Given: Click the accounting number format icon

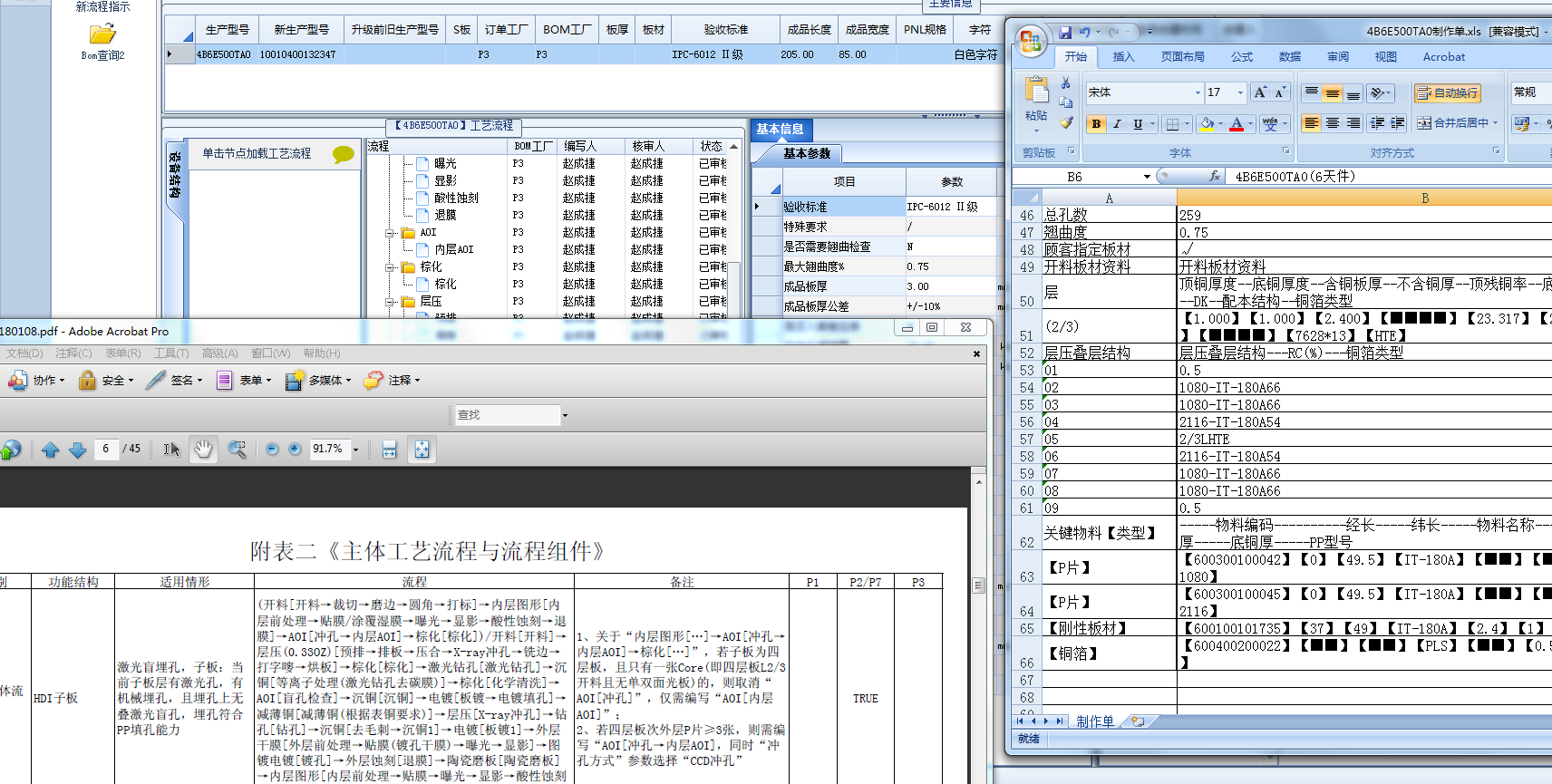Looking at the screenshot, I should [x=1522, y=123].
